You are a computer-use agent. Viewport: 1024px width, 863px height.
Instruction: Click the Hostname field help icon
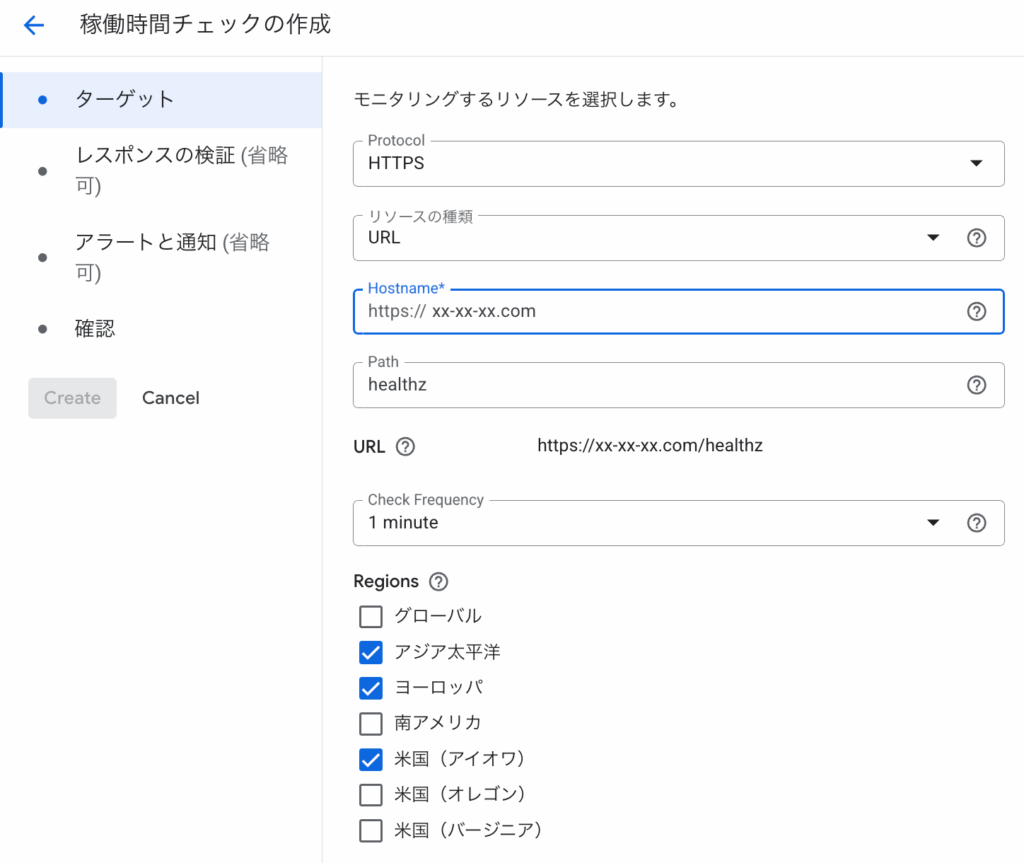click(x=976, y=312)
